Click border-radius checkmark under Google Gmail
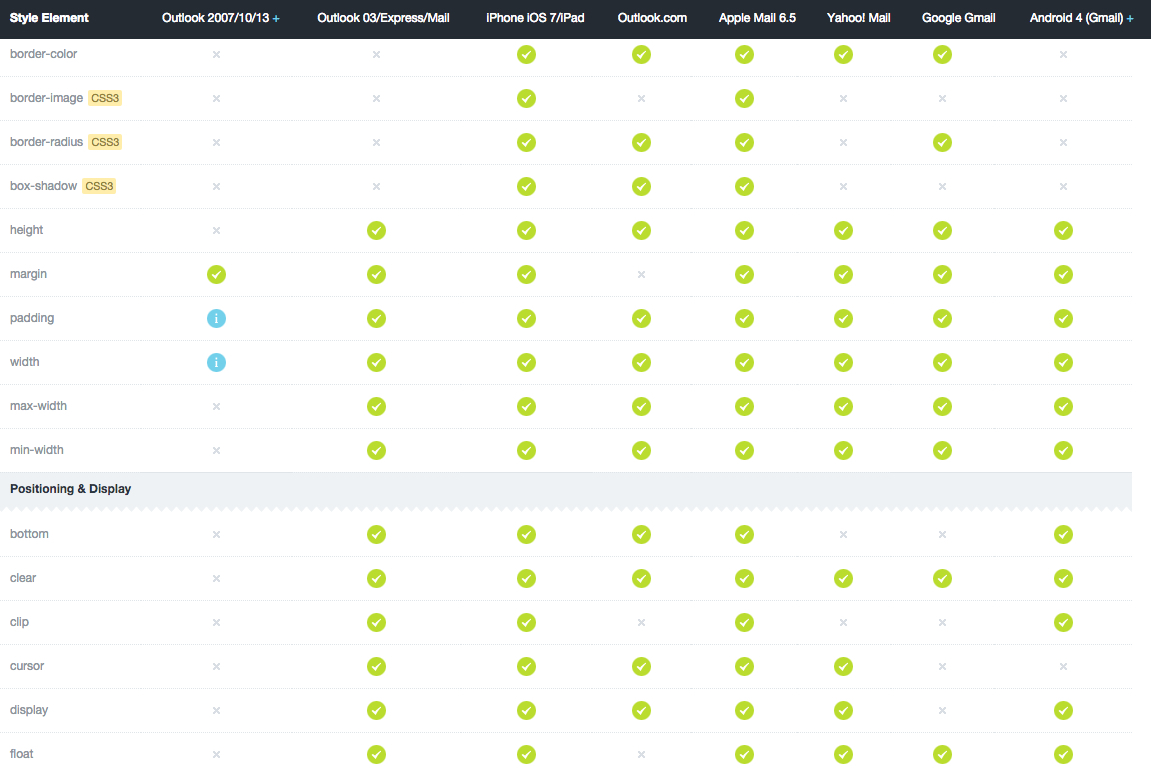This screenshot has height=771, width=1151. pyautogui.click(x=943, y=142)
